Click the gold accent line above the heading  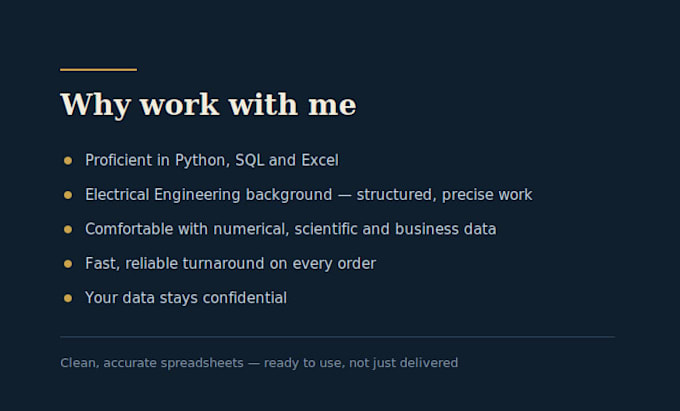(x=98, y=69)
